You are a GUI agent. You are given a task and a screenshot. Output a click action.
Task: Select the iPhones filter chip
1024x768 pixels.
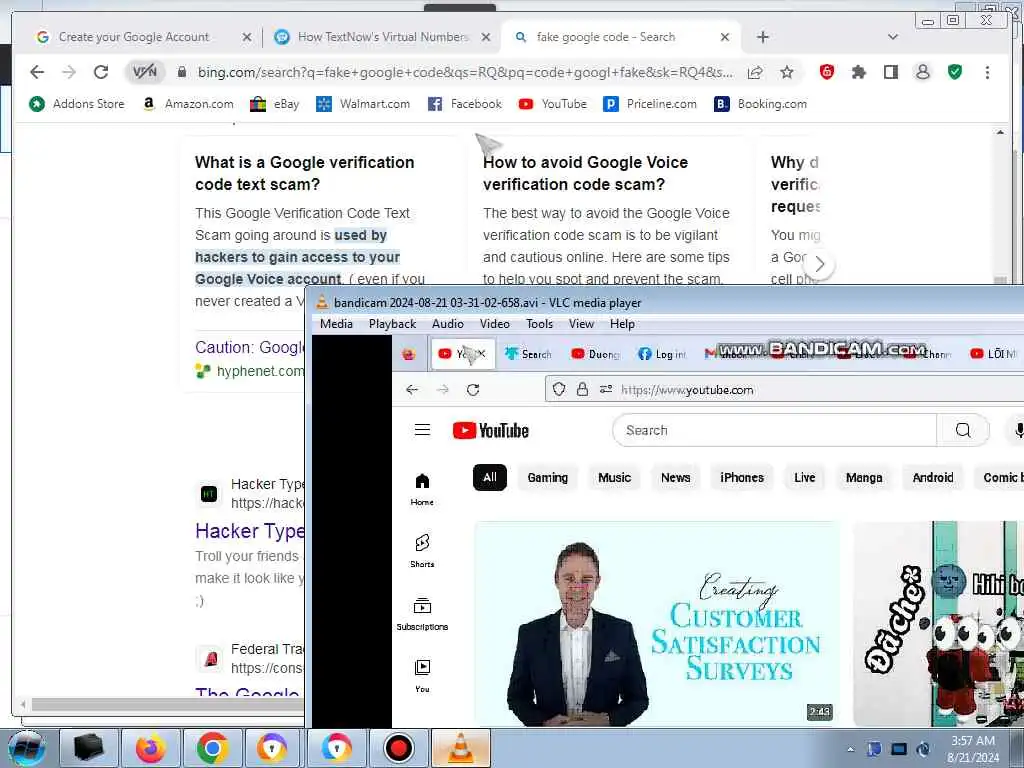[x=742, y=477]
